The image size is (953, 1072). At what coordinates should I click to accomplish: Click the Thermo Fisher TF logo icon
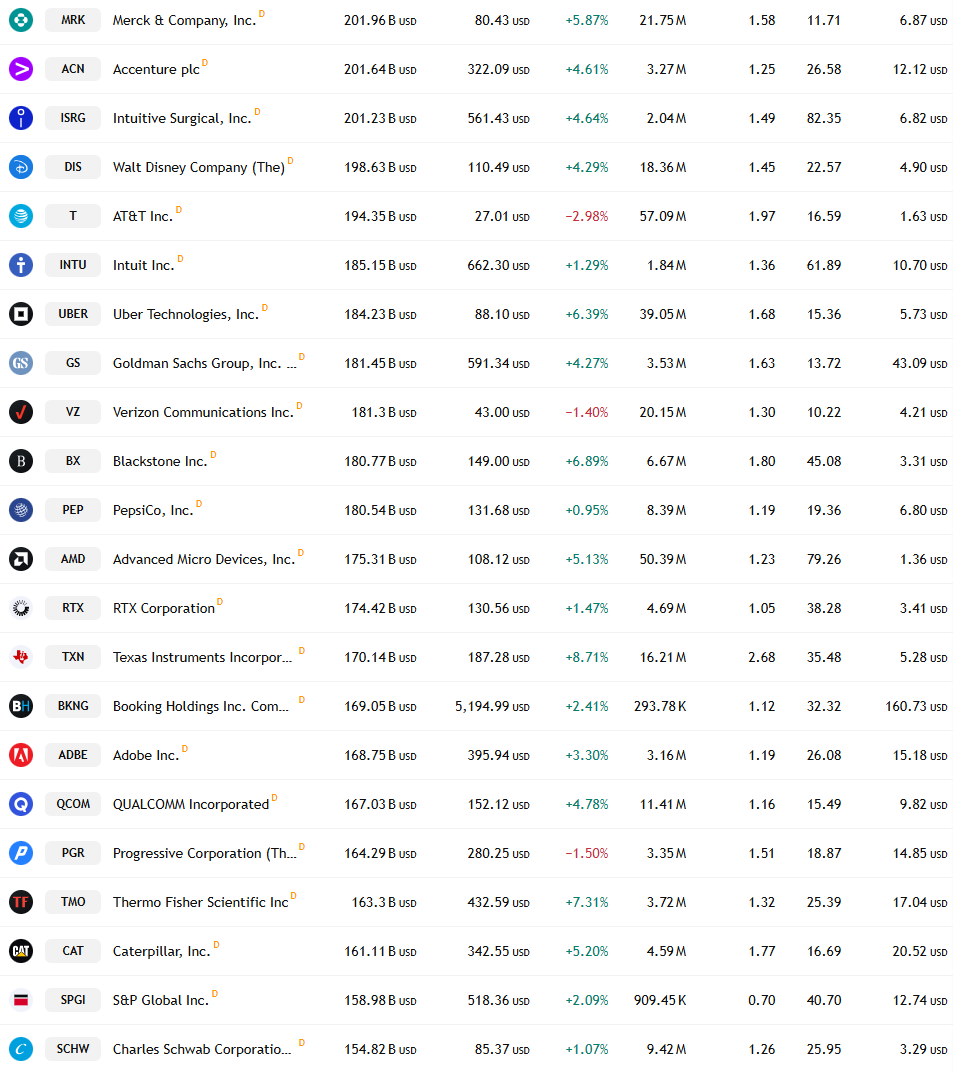pos(21,902)
